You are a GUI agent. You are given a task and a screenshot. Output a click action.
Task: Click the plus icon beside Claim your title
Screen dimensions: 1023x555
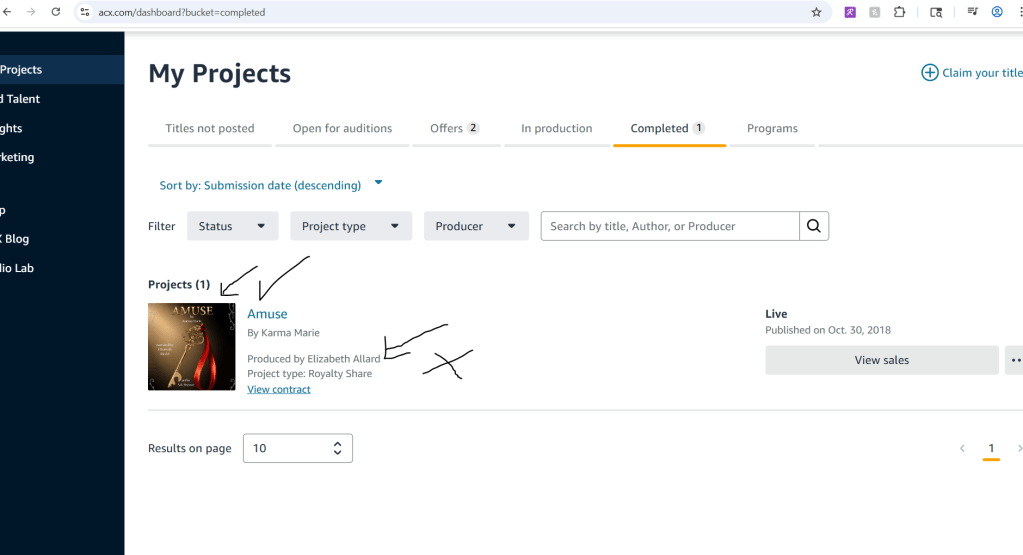click(929, 73)
